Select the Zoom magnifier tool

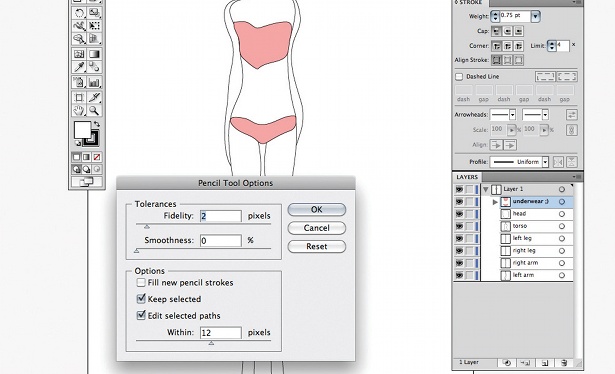click(94, 111)
